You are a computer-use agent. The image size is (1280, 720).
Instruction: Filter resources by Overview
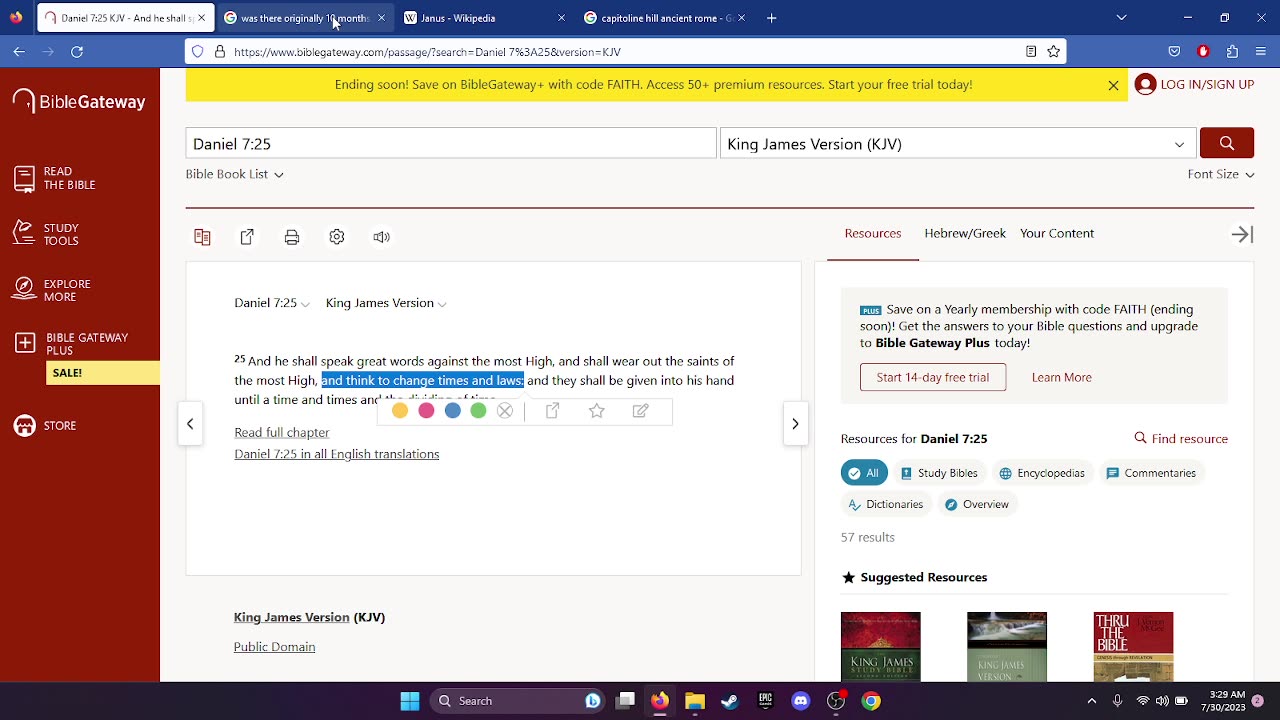976,504
